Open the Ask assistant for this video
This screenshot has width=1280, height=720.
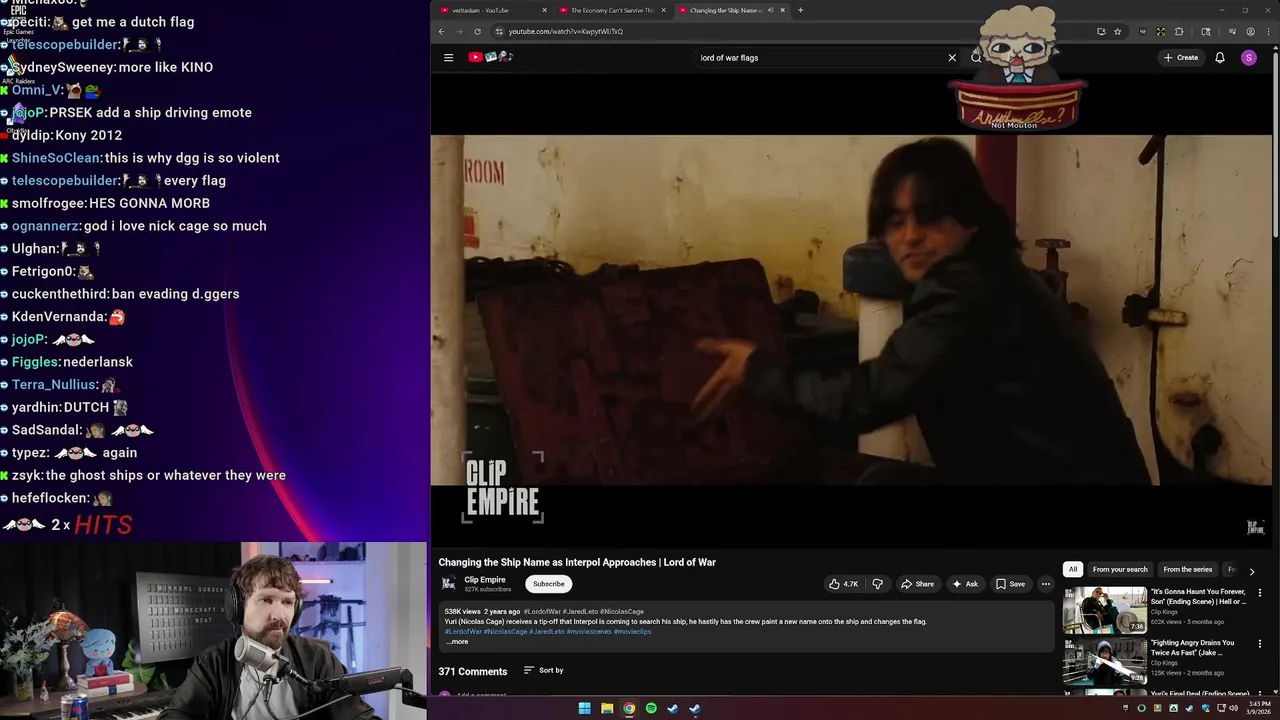point(965,584)
